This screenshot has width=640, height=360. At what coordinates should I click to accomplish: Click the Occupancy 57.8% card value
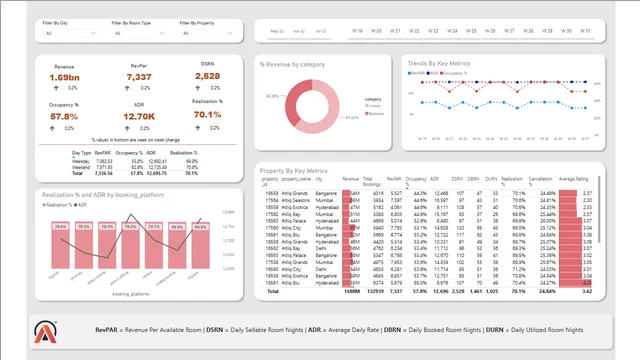click(x=64, y=117)
